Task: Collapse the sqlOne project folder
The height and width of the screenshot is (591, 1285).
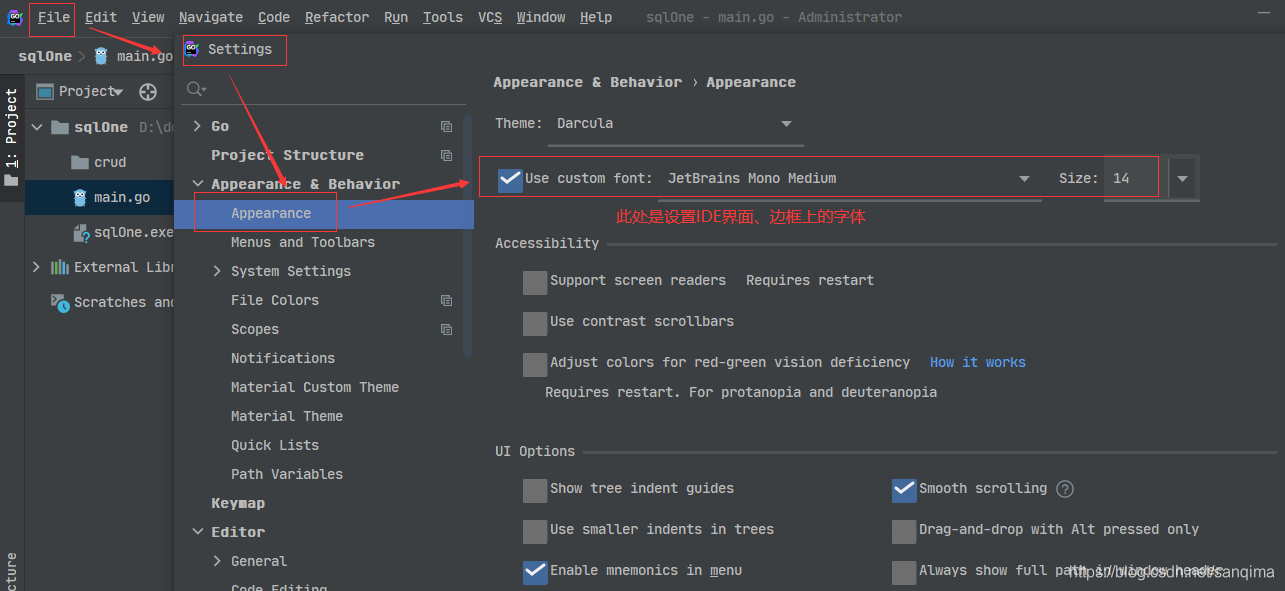Action: (37, 127)
